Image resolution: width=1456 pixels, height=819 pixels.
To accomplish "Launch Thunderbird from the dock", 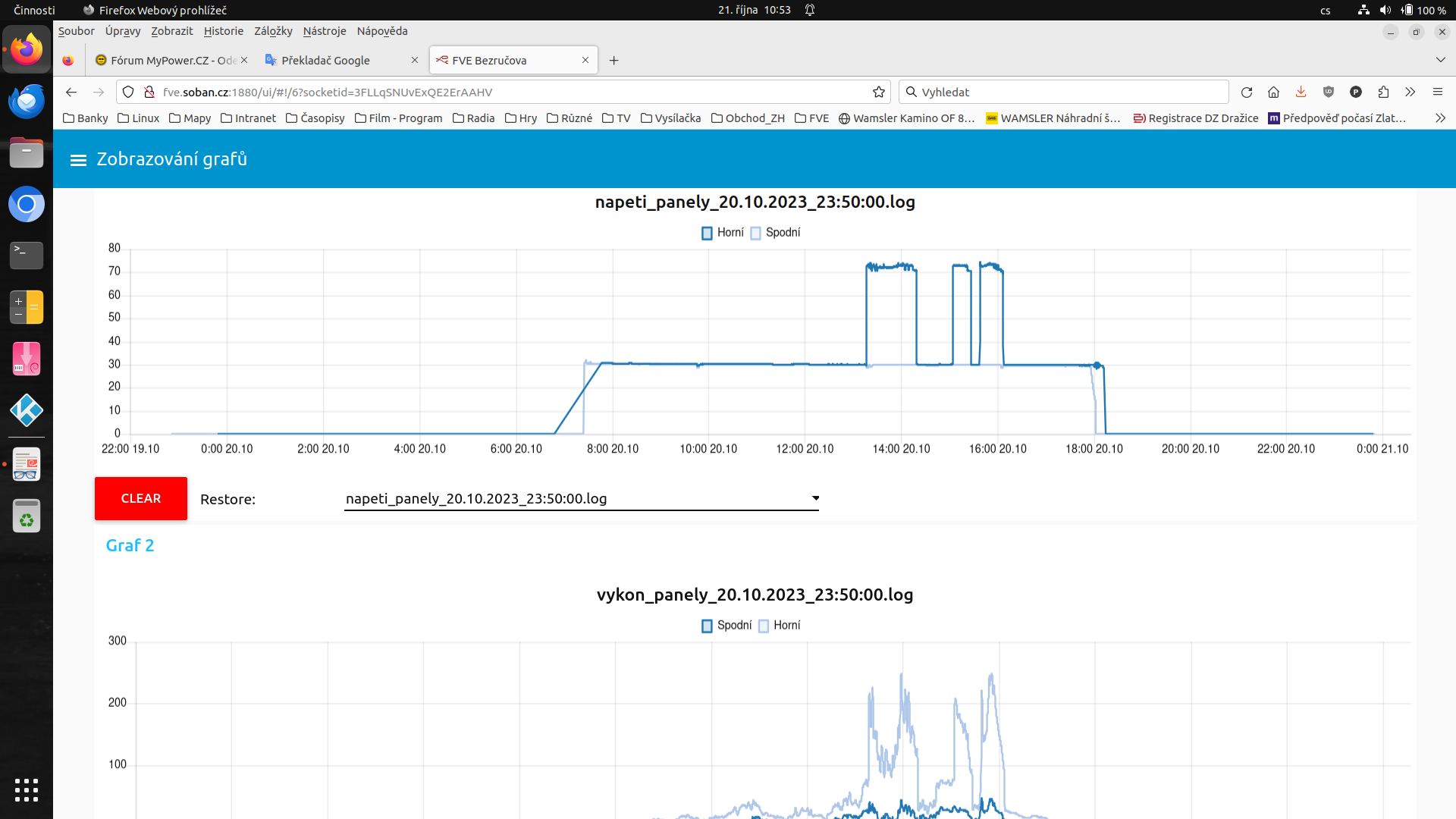I will (27, 101).
